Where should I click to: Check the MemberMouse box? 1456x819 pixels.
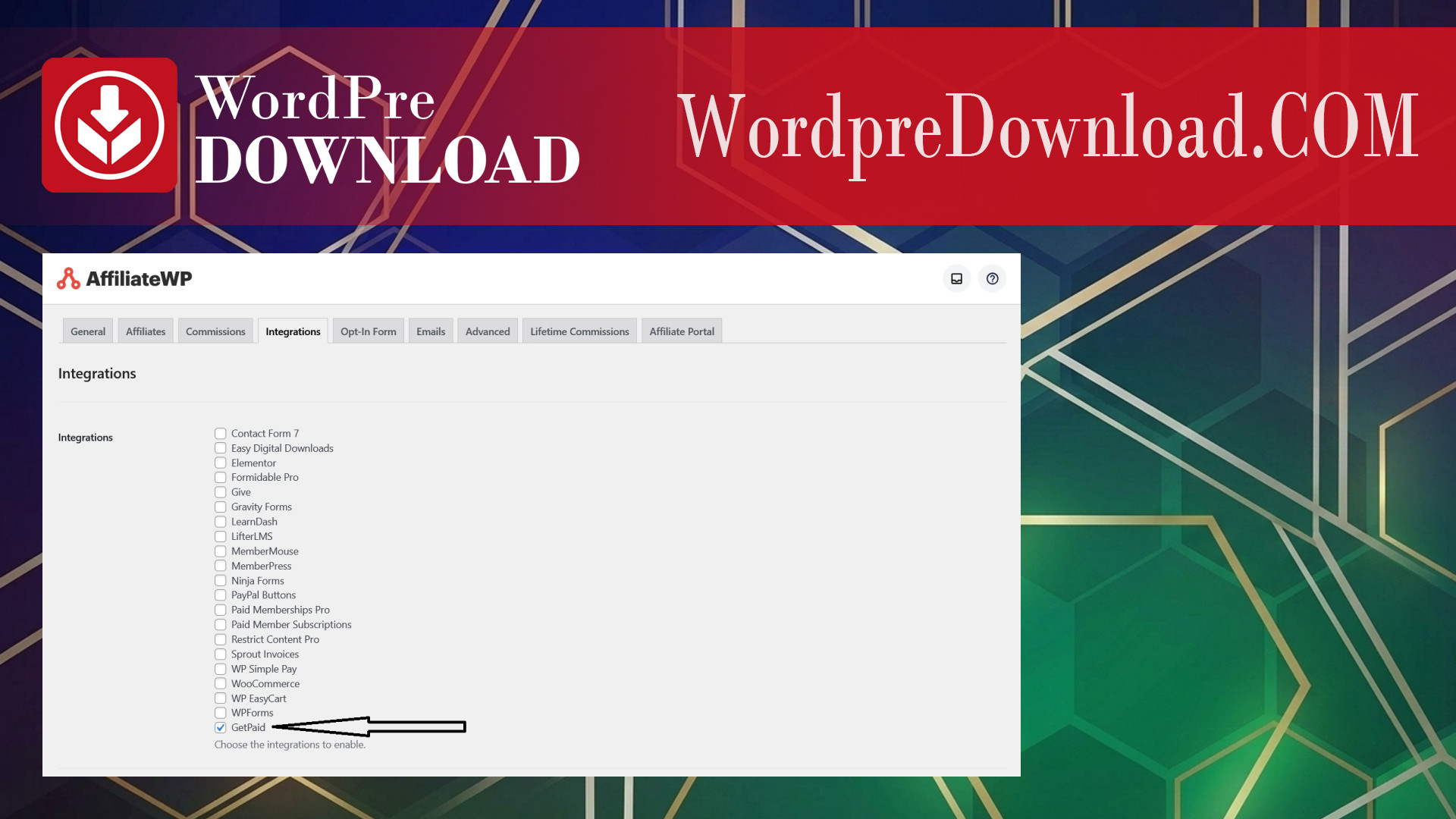pyautogui.click(x=220, y=551)
